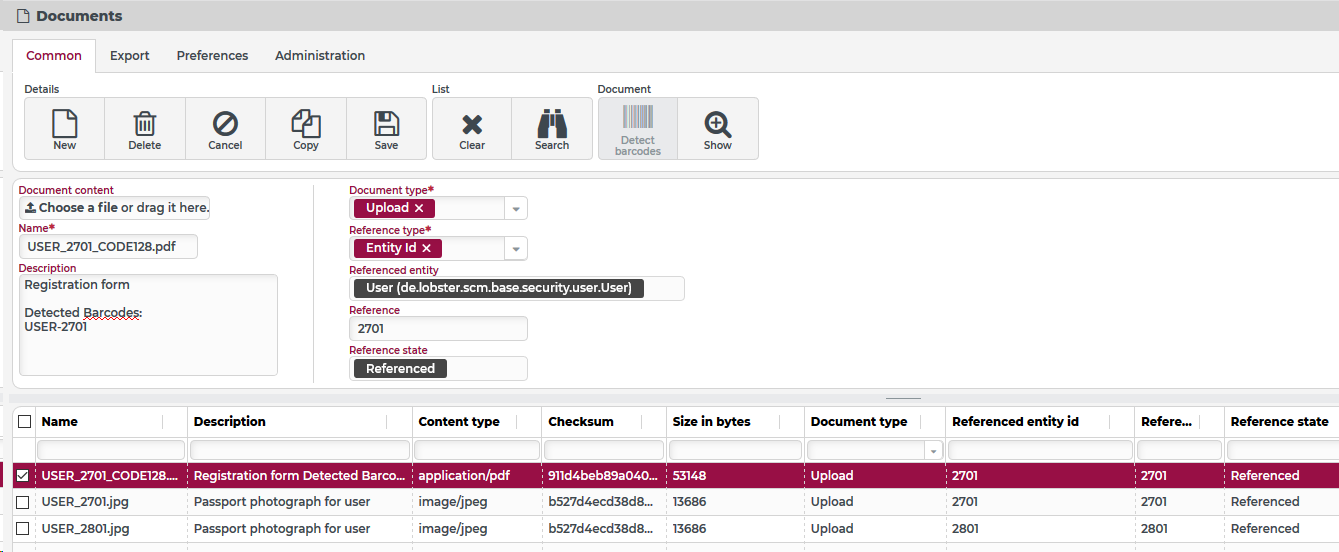
Task: Click the Search binoculars icon
Action: [x=552, y=124]
